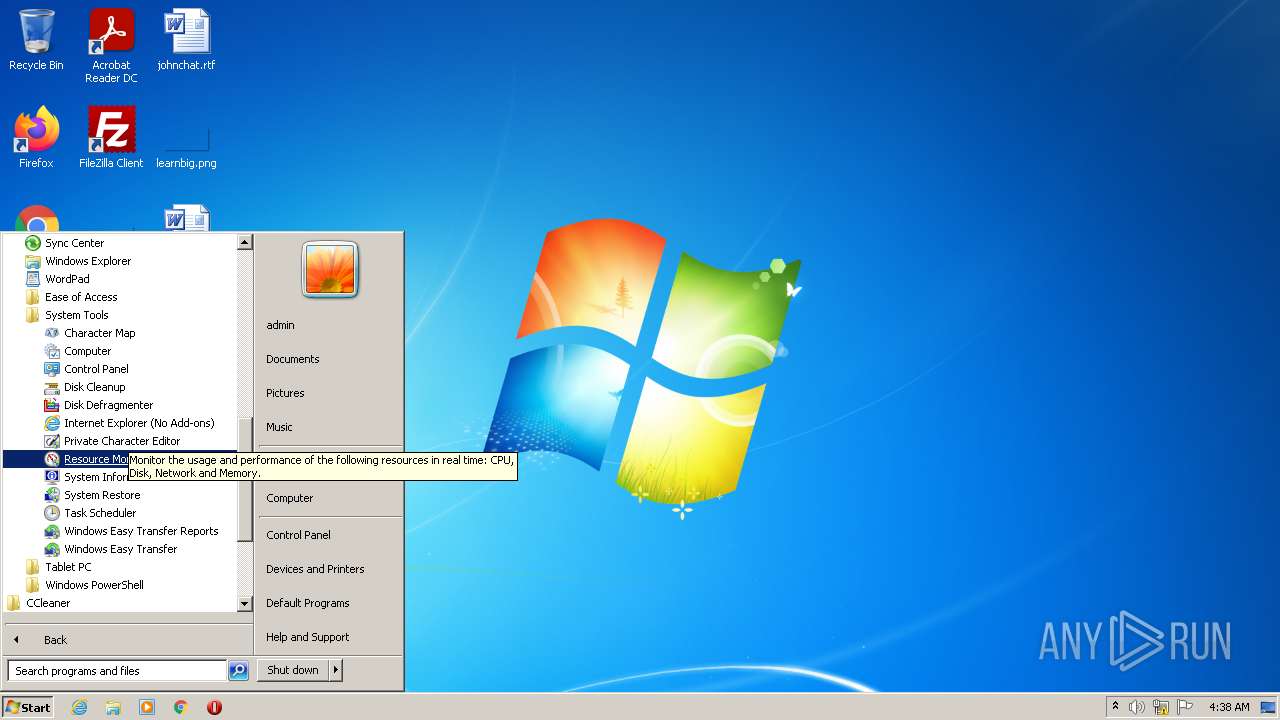Open Control Panel in Start menu right pane
This screenshot has height=720, width=1280.
coord(298,535)
